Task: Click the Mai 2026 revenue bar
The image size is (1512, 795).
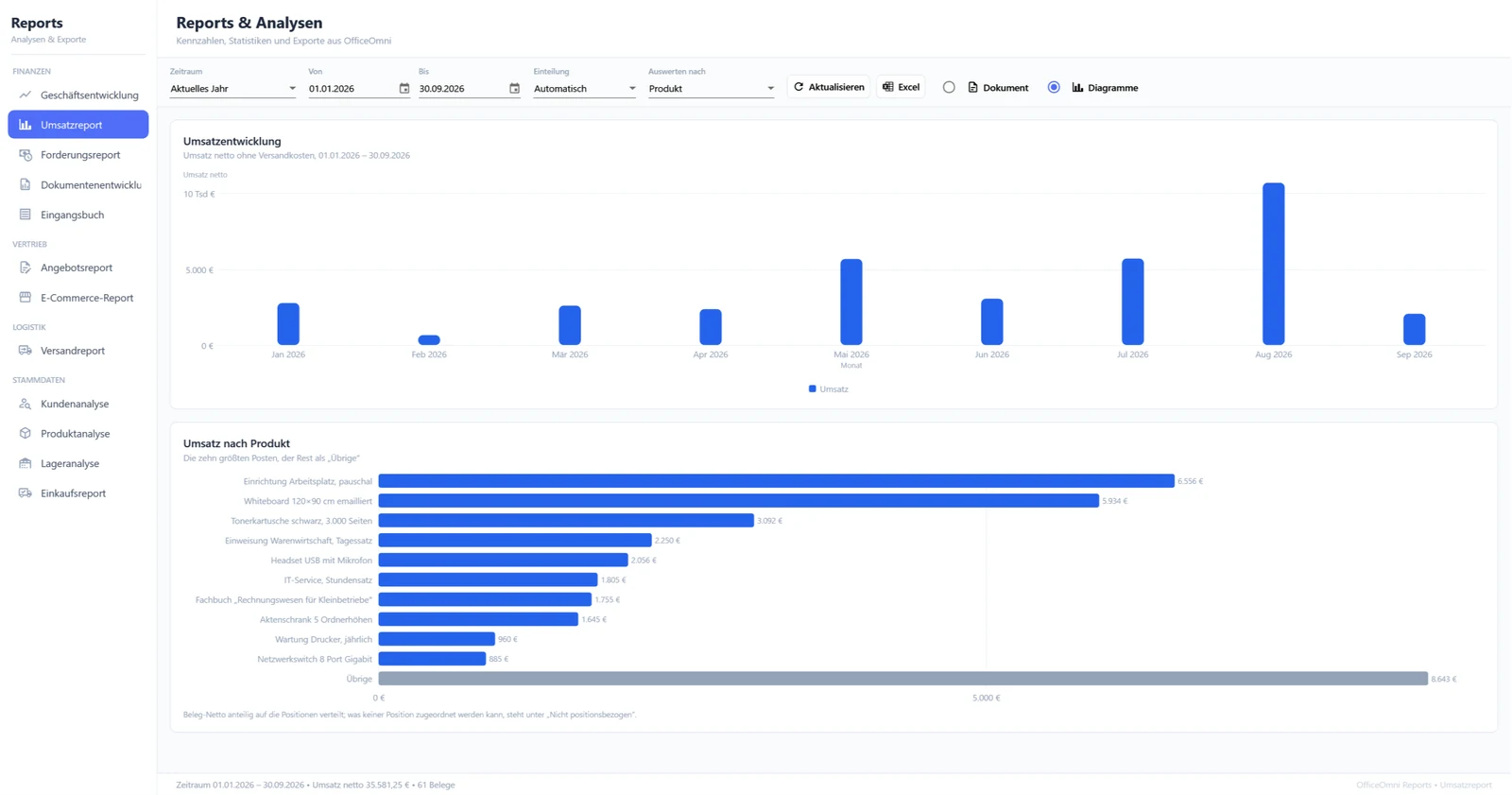Action: 851,302
